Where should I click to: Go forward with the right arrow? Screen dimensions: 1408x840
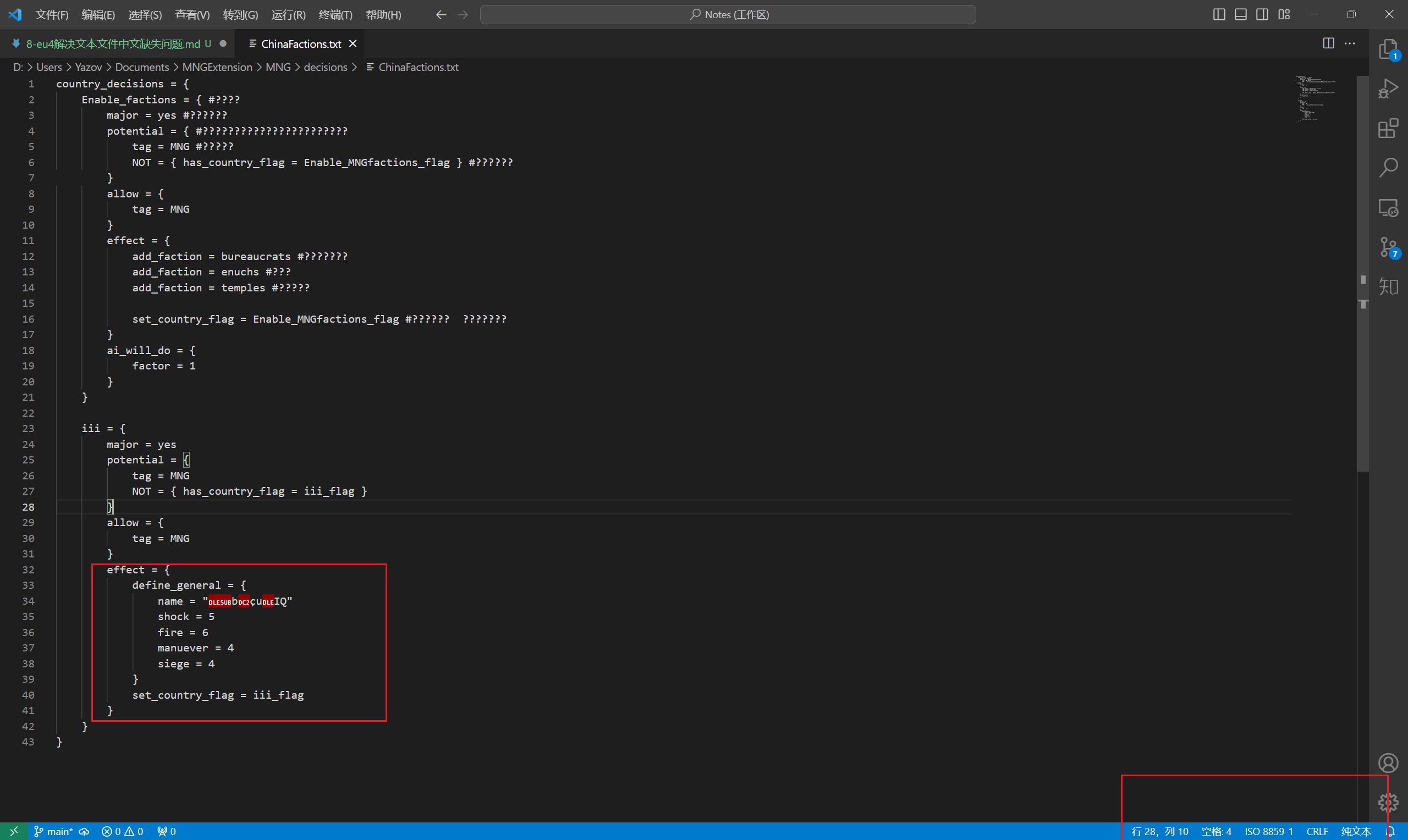tap(463, 15)
